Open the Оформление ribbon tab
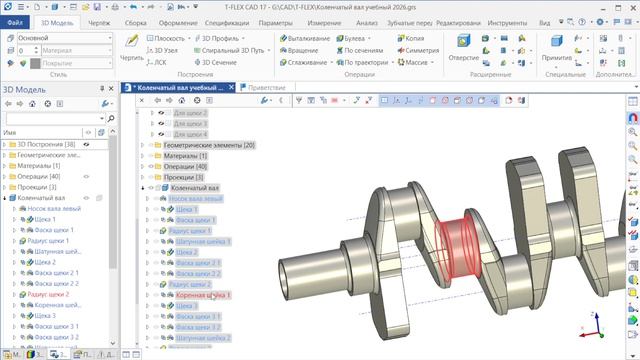The image size is (640, 360). (x=178, y=23)
